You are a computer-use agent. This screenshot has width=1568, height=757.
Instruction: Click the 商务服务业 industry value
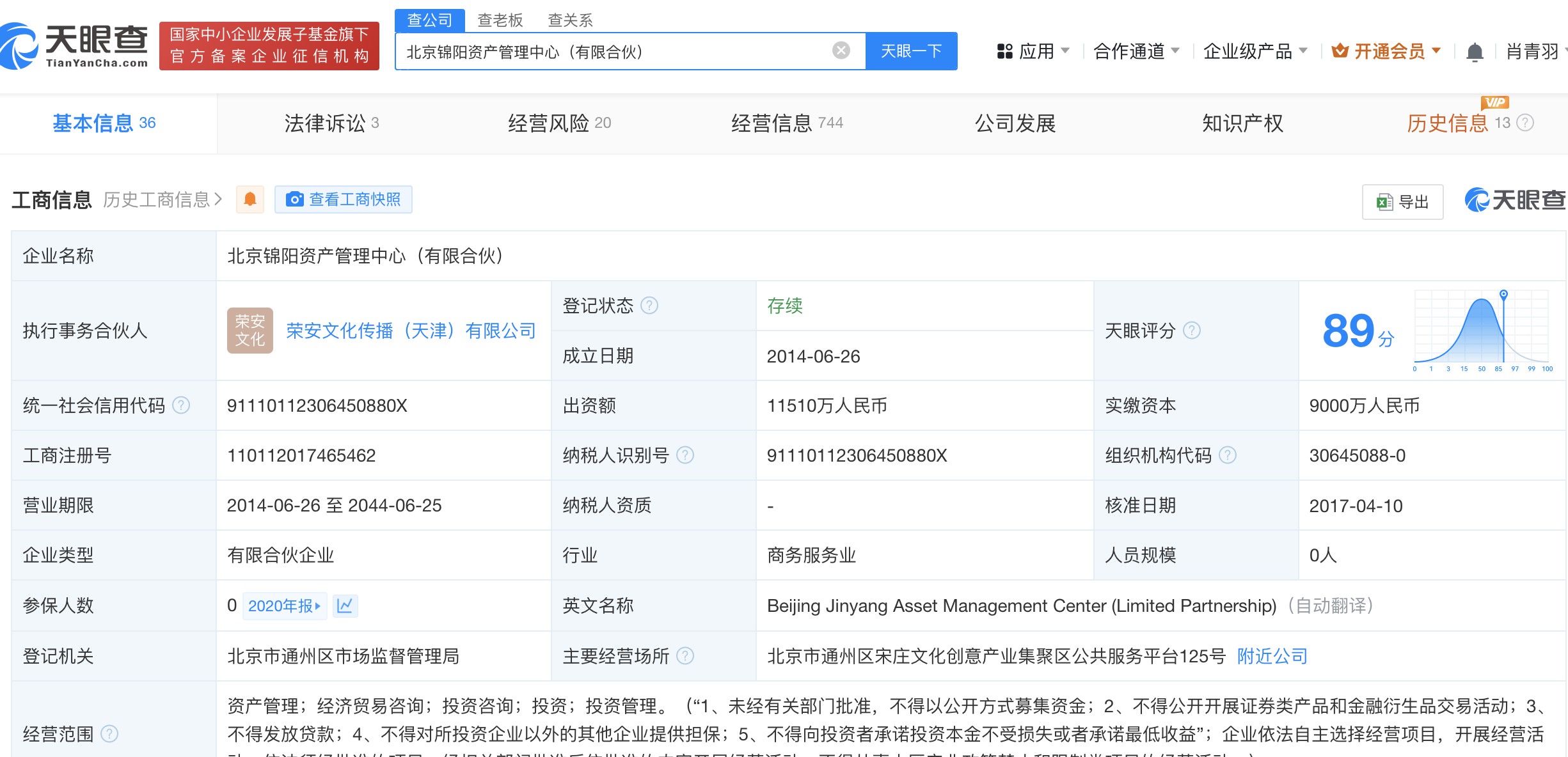click(x=812, y=555)
